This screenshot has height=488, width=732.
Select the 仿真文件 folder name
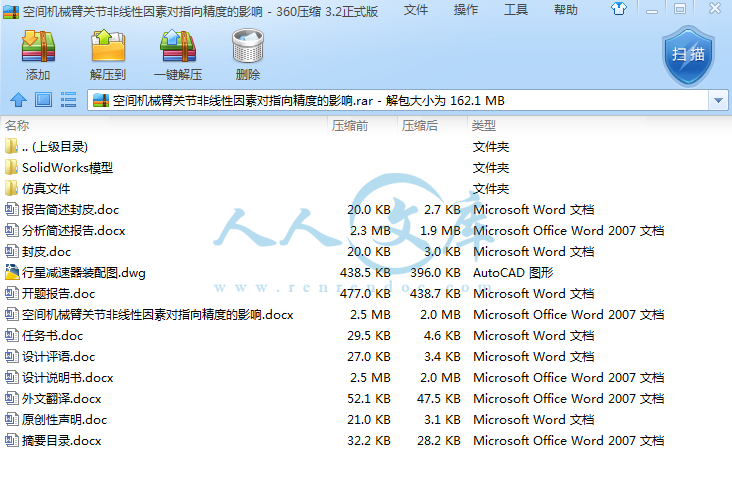click(46, 189)
